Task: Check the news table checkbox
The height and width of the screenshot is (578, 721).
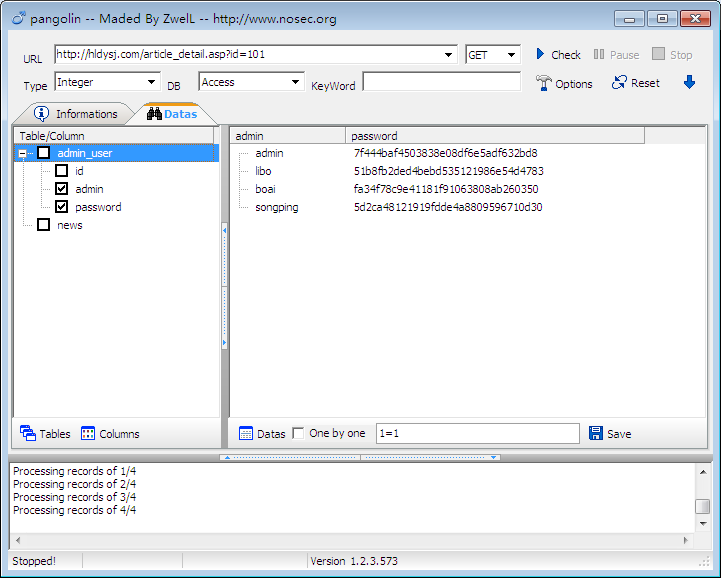Action: point(43,225)
